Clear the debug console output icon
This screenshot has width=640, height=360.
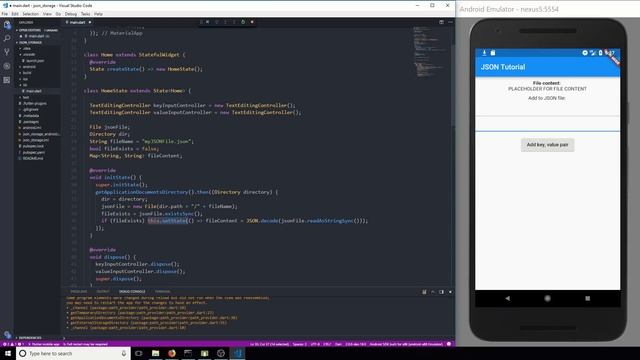[x=424, y=292]
